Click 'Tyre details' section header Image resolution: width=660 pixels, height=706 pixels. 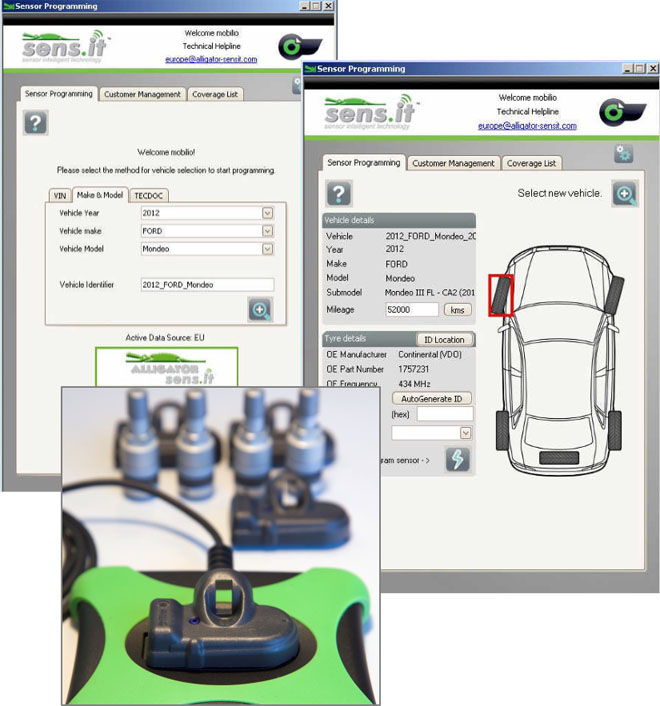click(x=345, y=339)
